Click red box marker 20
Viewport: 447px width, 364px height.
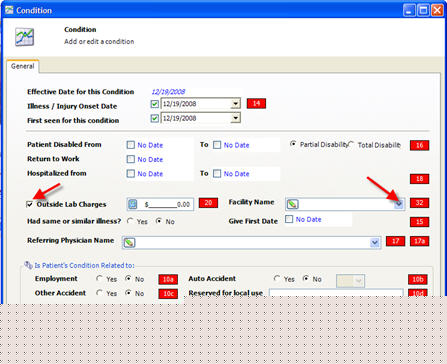(x=208, y=203)
